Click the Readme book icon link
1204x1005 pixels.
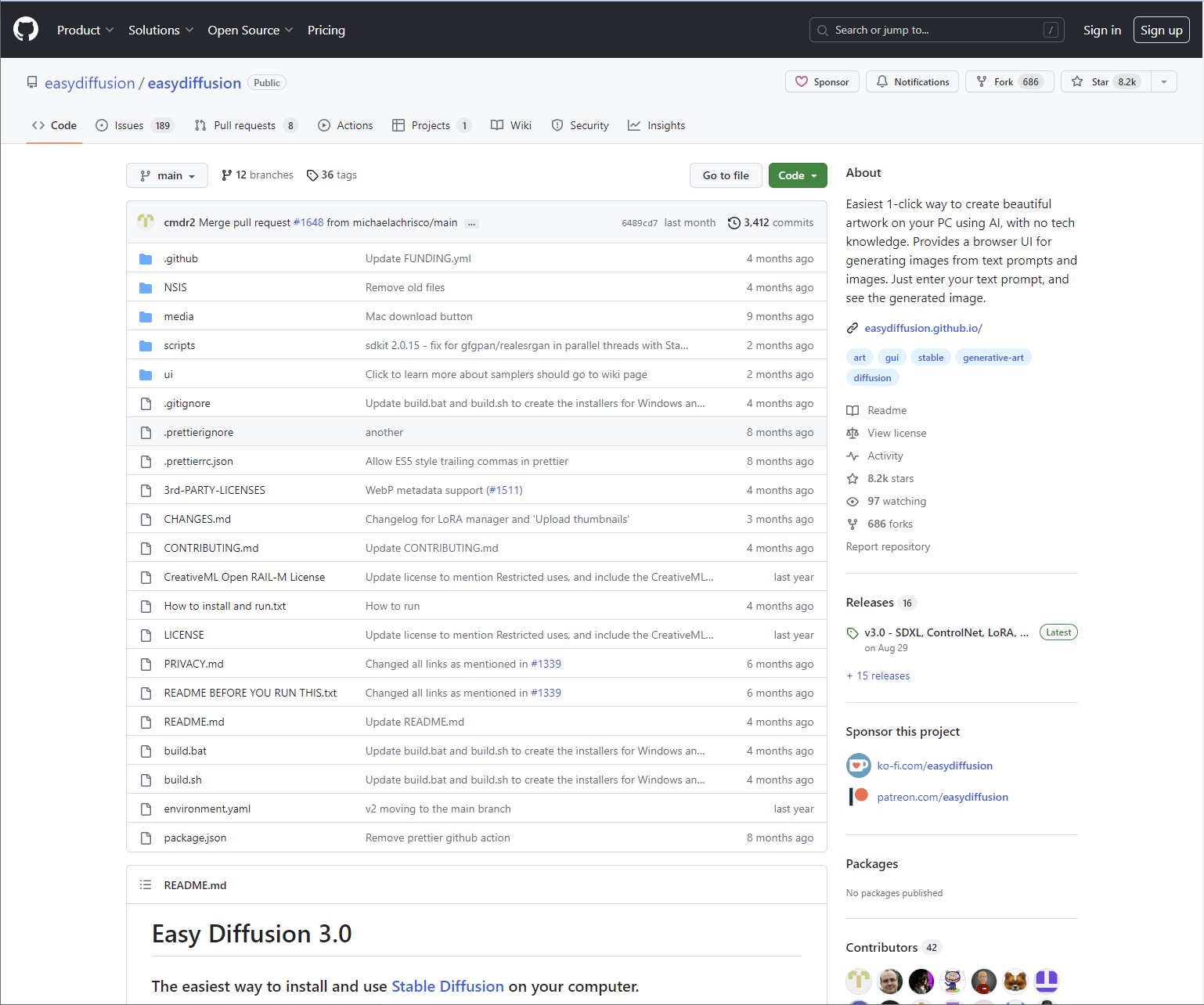pos(853,410)
